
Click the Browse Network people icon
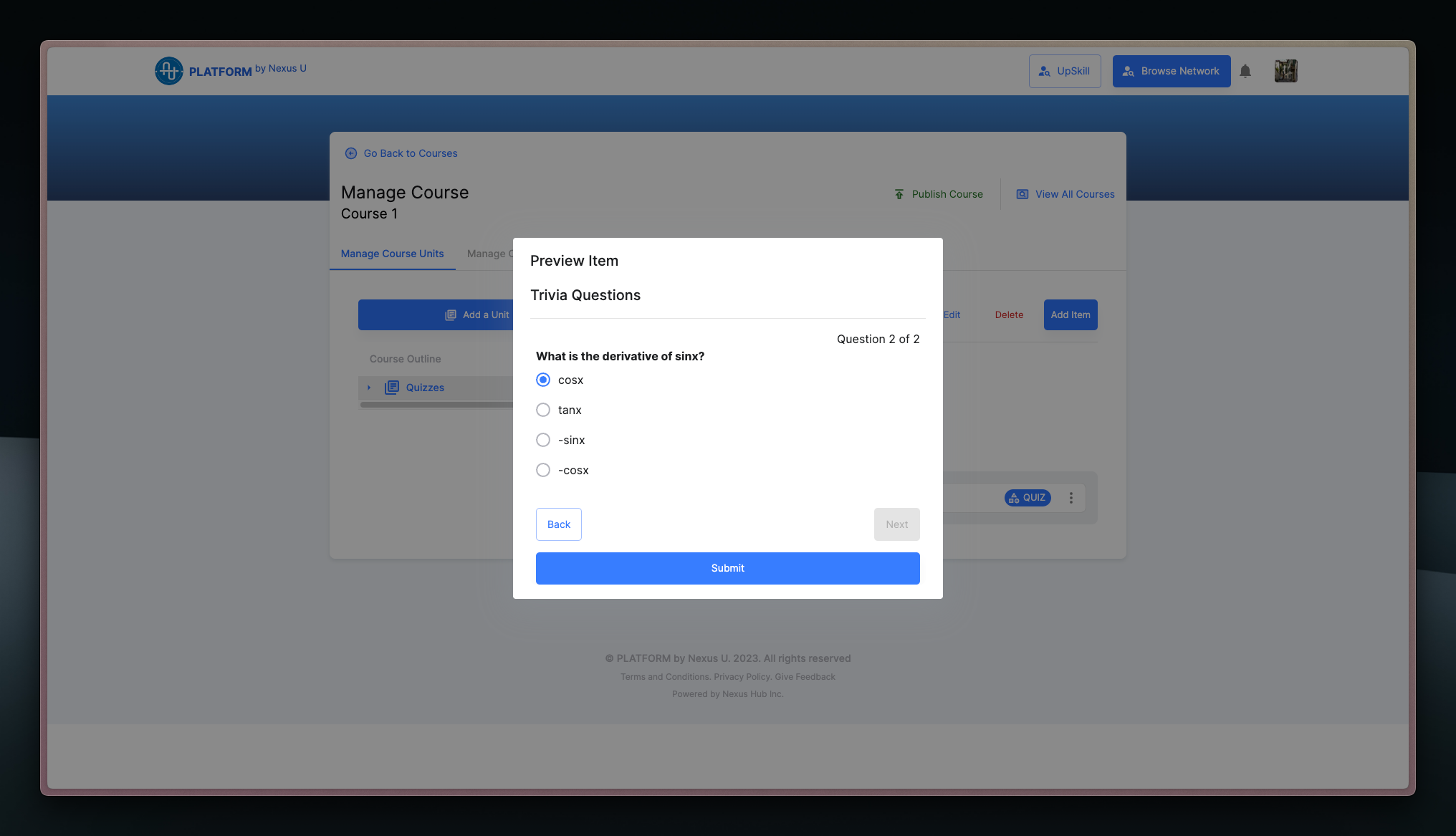[1128, 71]
